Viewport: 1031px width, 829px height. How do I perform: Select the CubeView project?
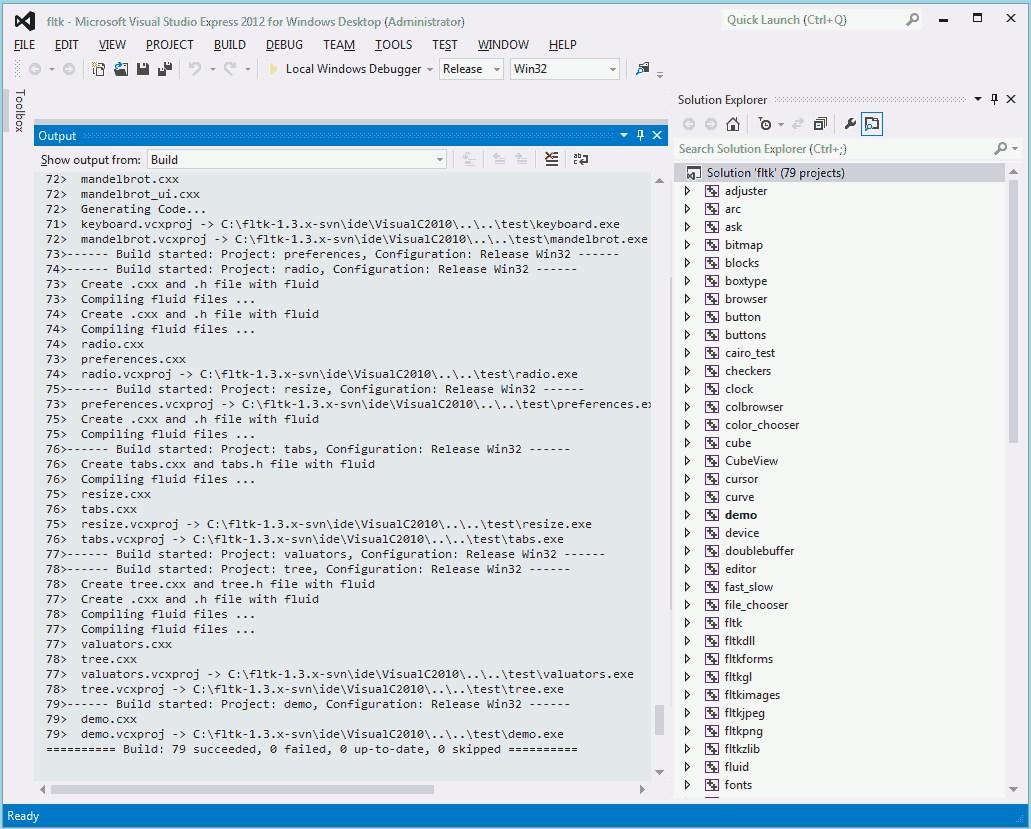tap(751, 461)
